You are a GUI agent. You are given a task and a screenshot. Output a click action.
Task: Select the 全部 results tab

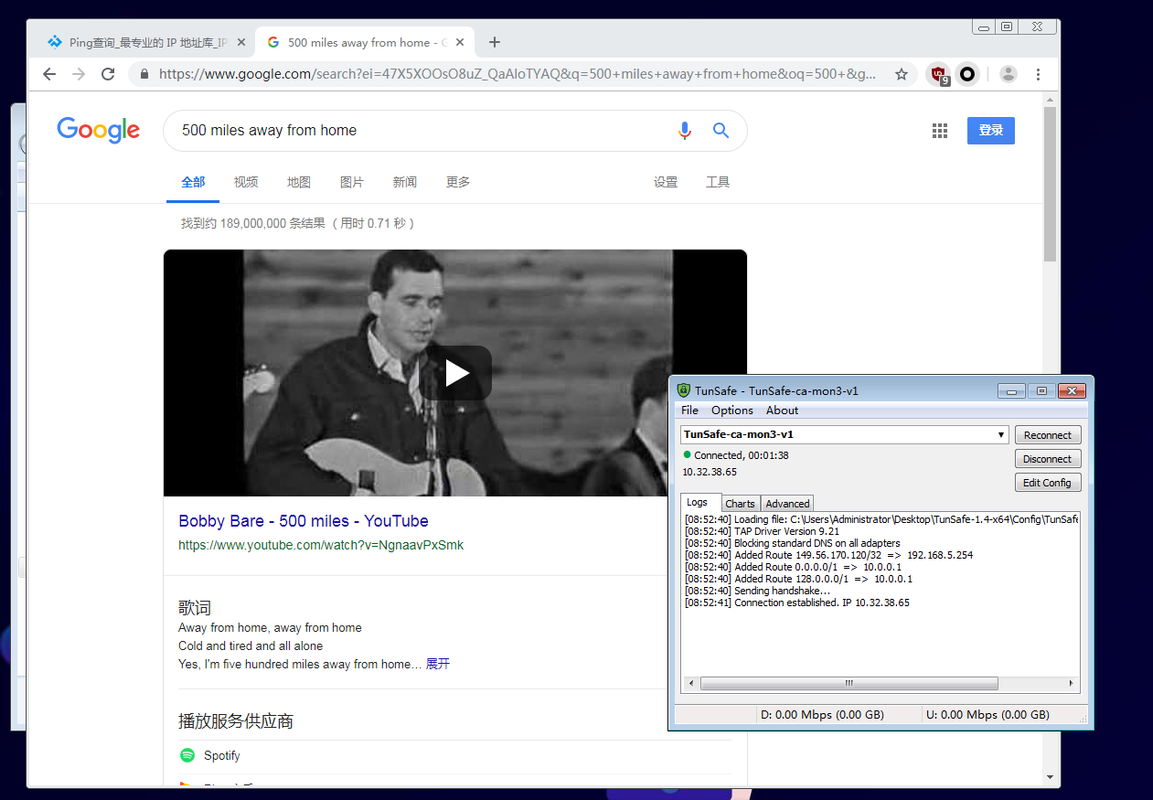(193, 182)
